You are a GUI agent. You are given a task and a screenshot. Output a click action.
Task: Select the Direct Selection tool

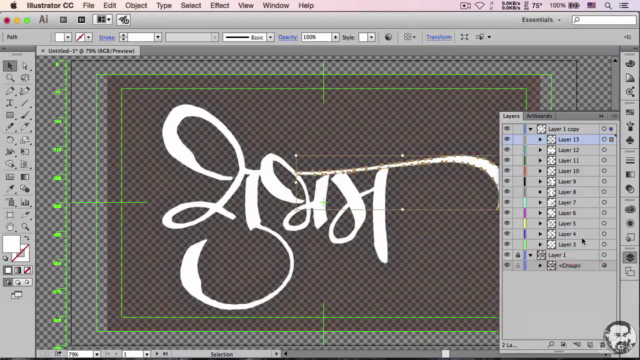(25, 66)
